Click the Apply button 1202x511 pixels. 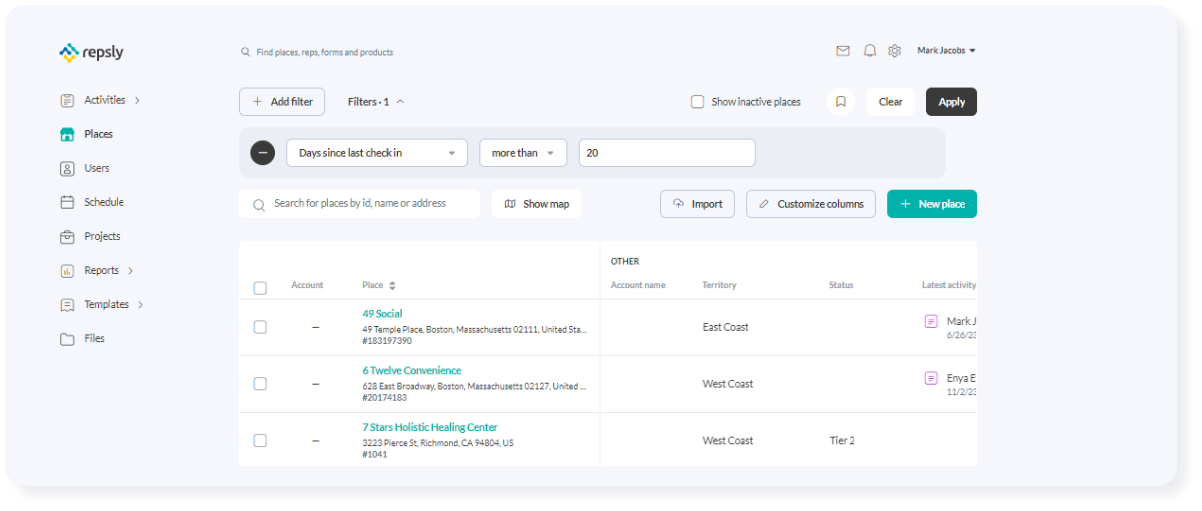(x=951, y=102)
